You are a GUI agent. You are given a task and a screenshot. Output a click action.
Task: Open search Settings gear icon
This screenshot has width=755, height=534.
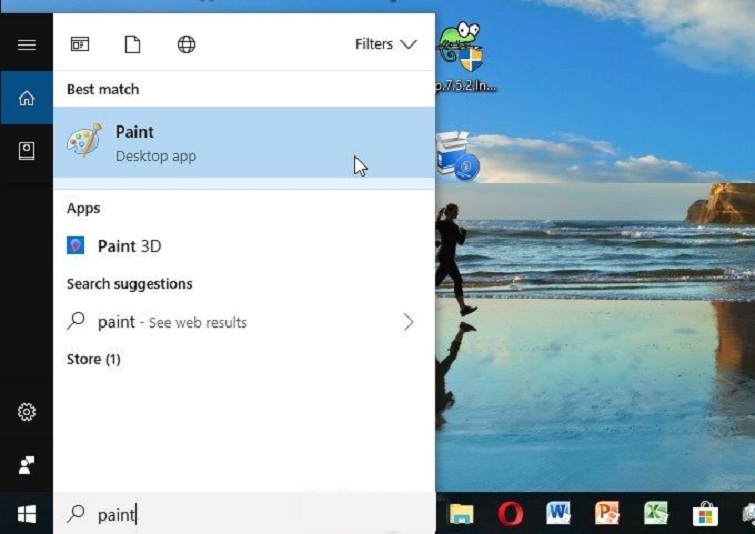(x=26, y=412)
